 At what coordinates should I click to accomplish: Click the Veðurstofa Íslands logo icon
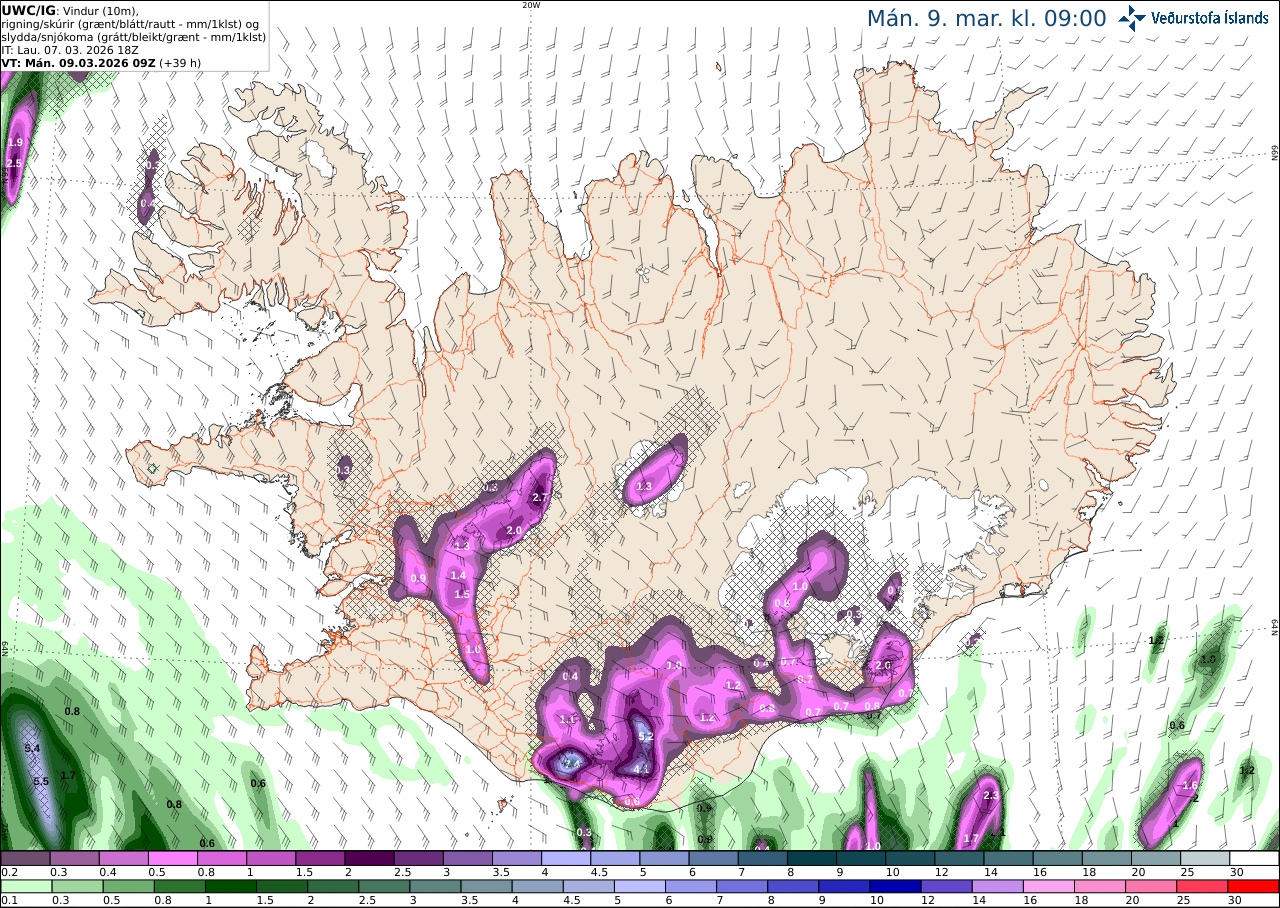pyautogui.click(x=1133, y=17)
